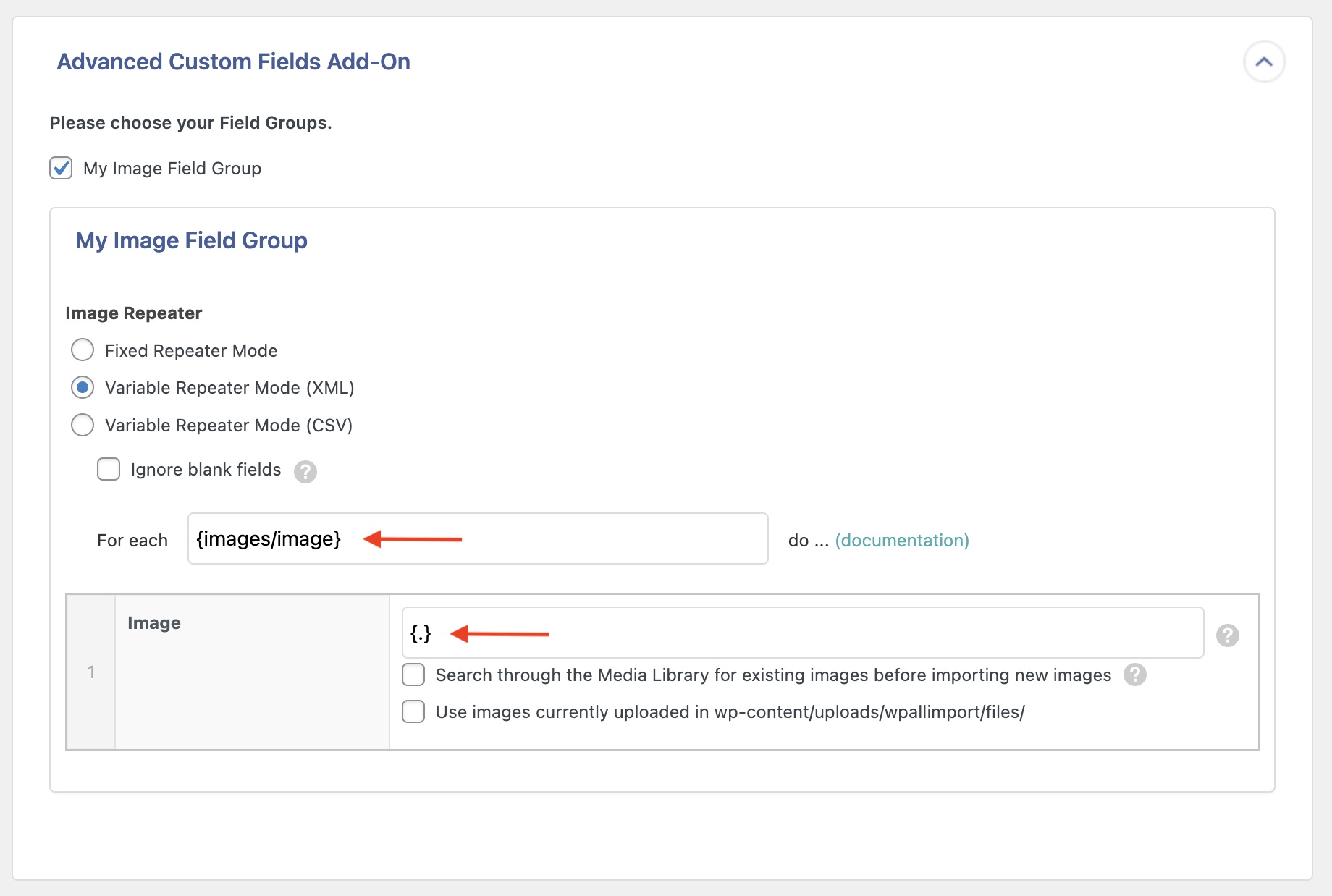Click row number 1 in repeater table
This screenshot has height=896, width=1332.
(x=91, y=672)
